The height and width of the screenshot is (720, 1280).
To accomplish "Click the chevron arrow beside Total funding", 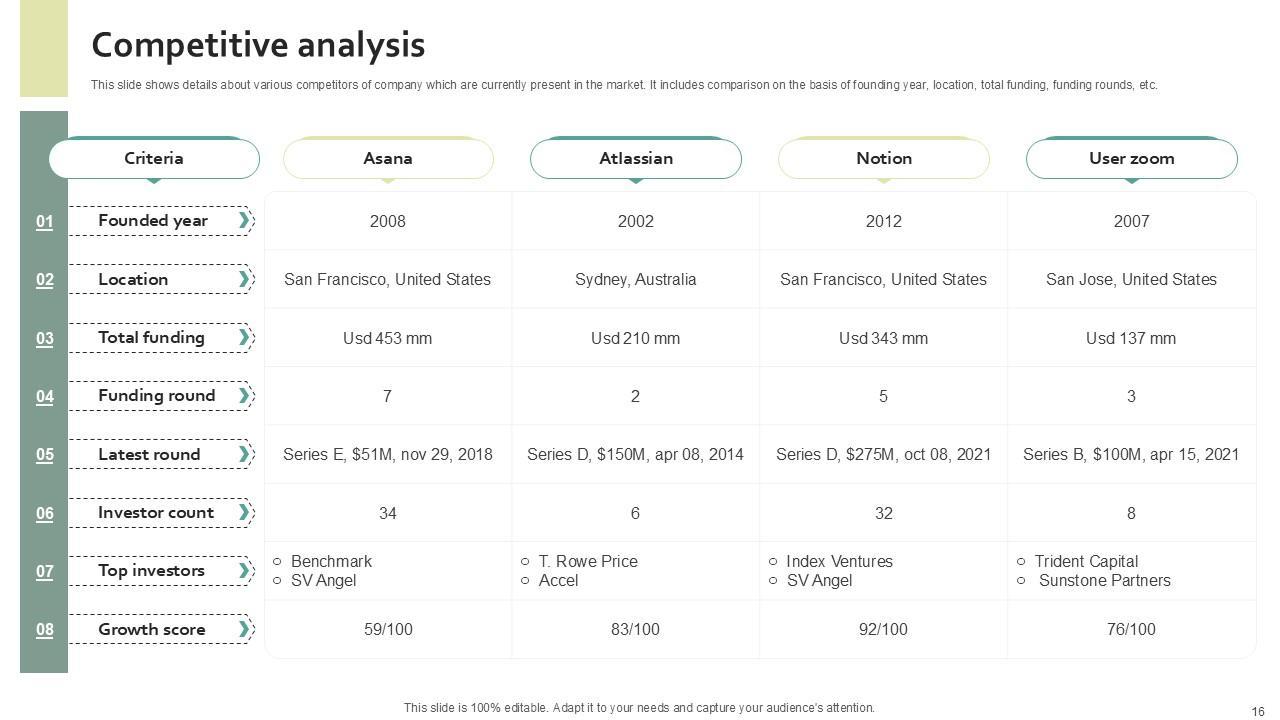I will (x=244, y=338).
